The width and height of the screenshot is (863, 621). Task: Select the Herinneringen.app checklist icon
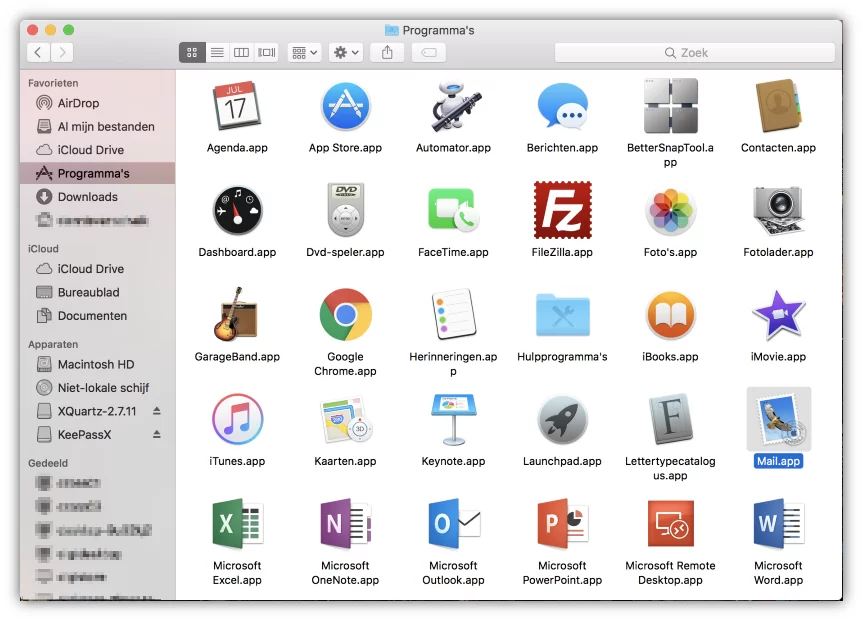454,314
